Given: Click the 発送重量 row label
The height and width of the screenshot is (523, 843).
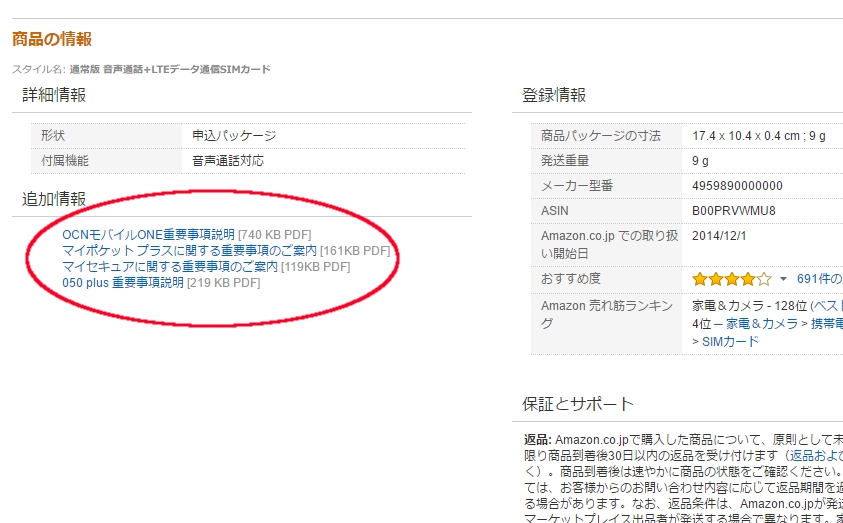Looking at the screenshot, I should pyautogui.click(x=565, y=161).
